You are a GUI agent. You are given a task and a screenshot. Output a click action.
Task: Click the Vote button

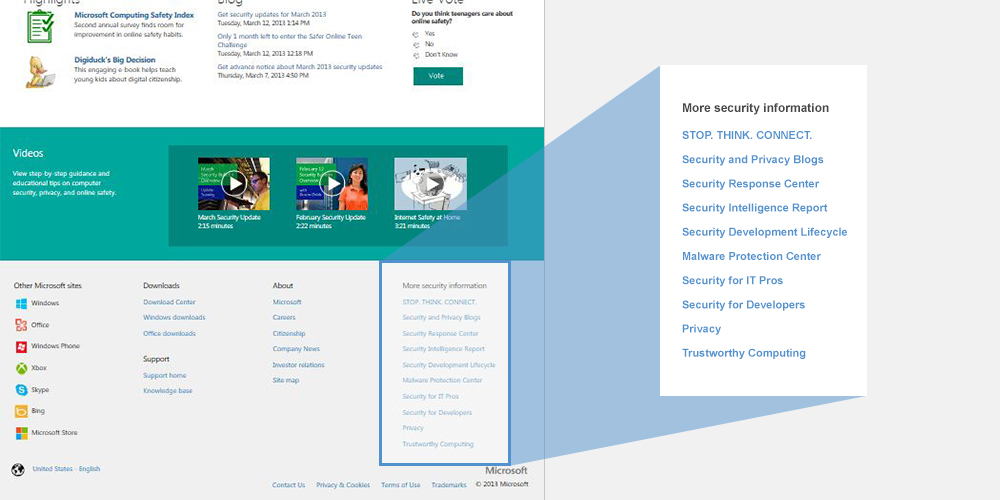coord(438,76)
